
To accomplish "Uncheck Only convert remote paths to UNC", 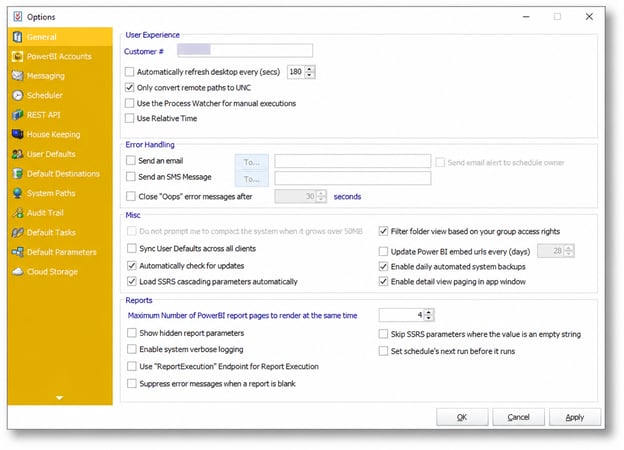I will click(x=129, y=87).
